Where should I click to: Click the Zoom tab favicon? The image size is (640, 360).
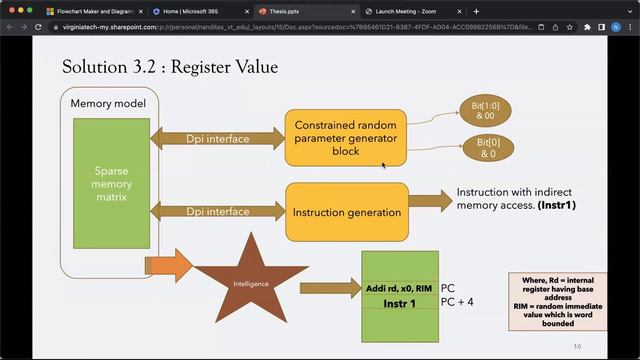click(369, 11)
